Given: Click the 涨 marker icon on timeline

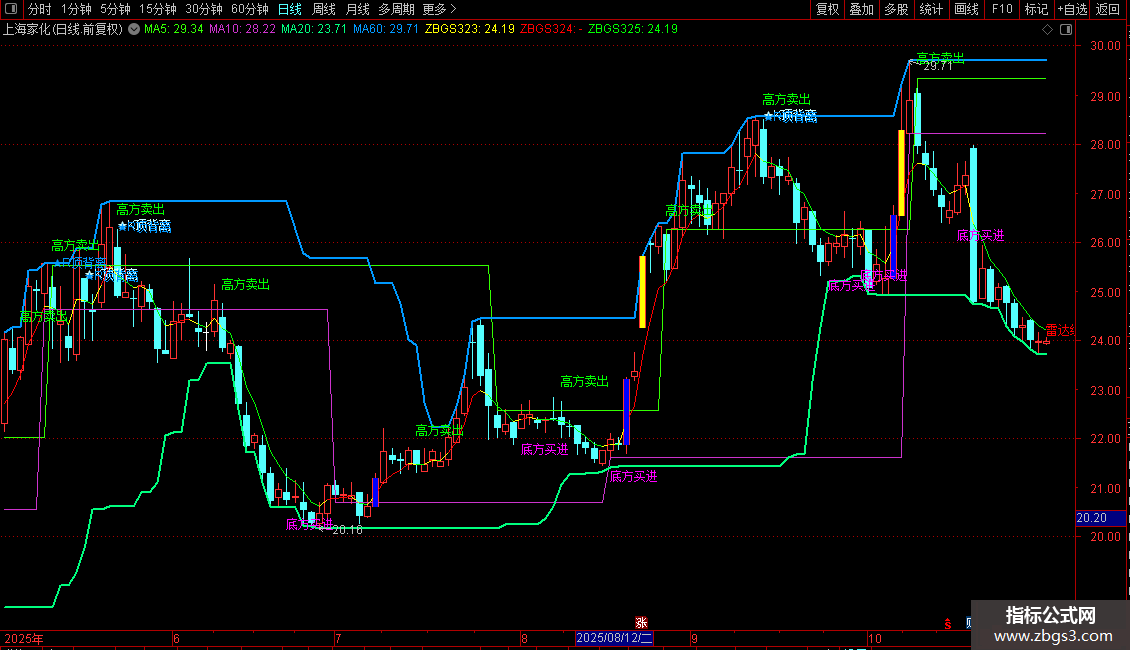Looking at the screenshot, I should pos(641,623).
